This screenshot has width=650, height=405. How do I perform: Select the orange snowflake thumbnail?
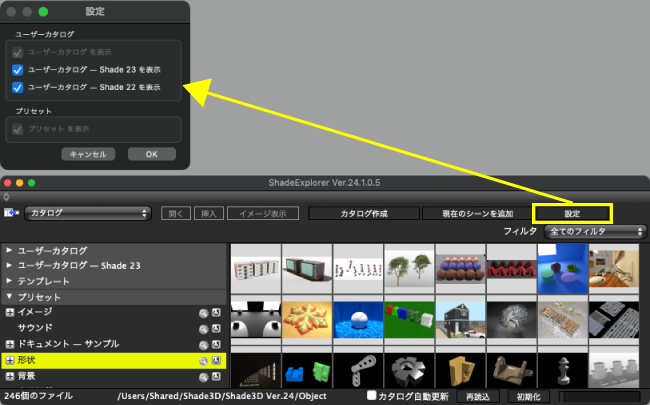pos(307,320)
